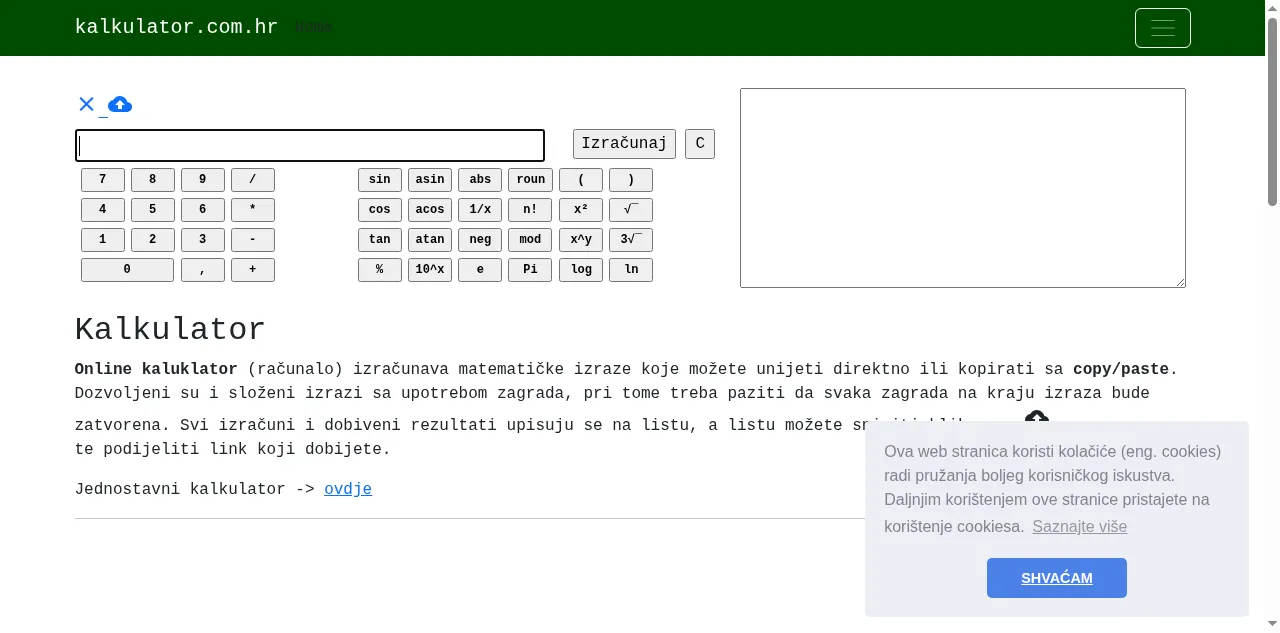Viewport: 1280px width, 633px height.
Task: Click the 1/x reciprocal button
Action: (x=480, y=210)
